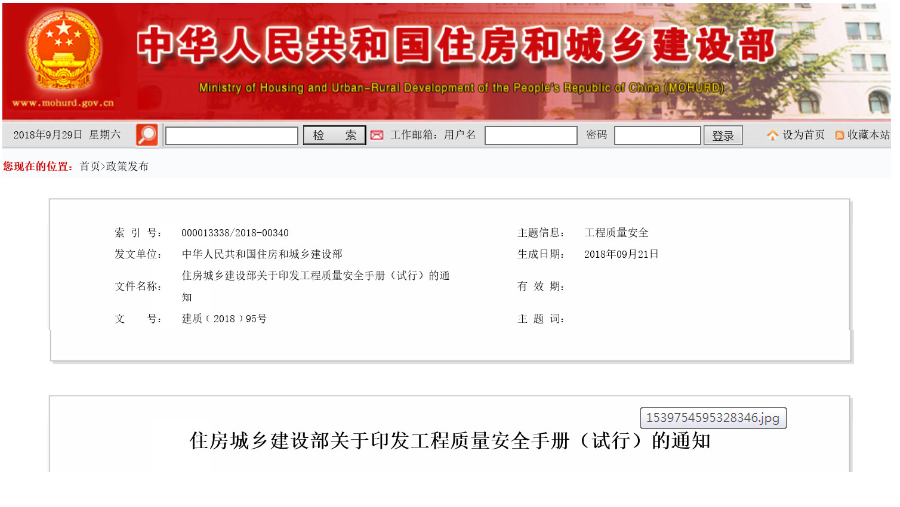Open the 设为首页 link
Viewport: 900px width, 507px height.
point(804,135)
